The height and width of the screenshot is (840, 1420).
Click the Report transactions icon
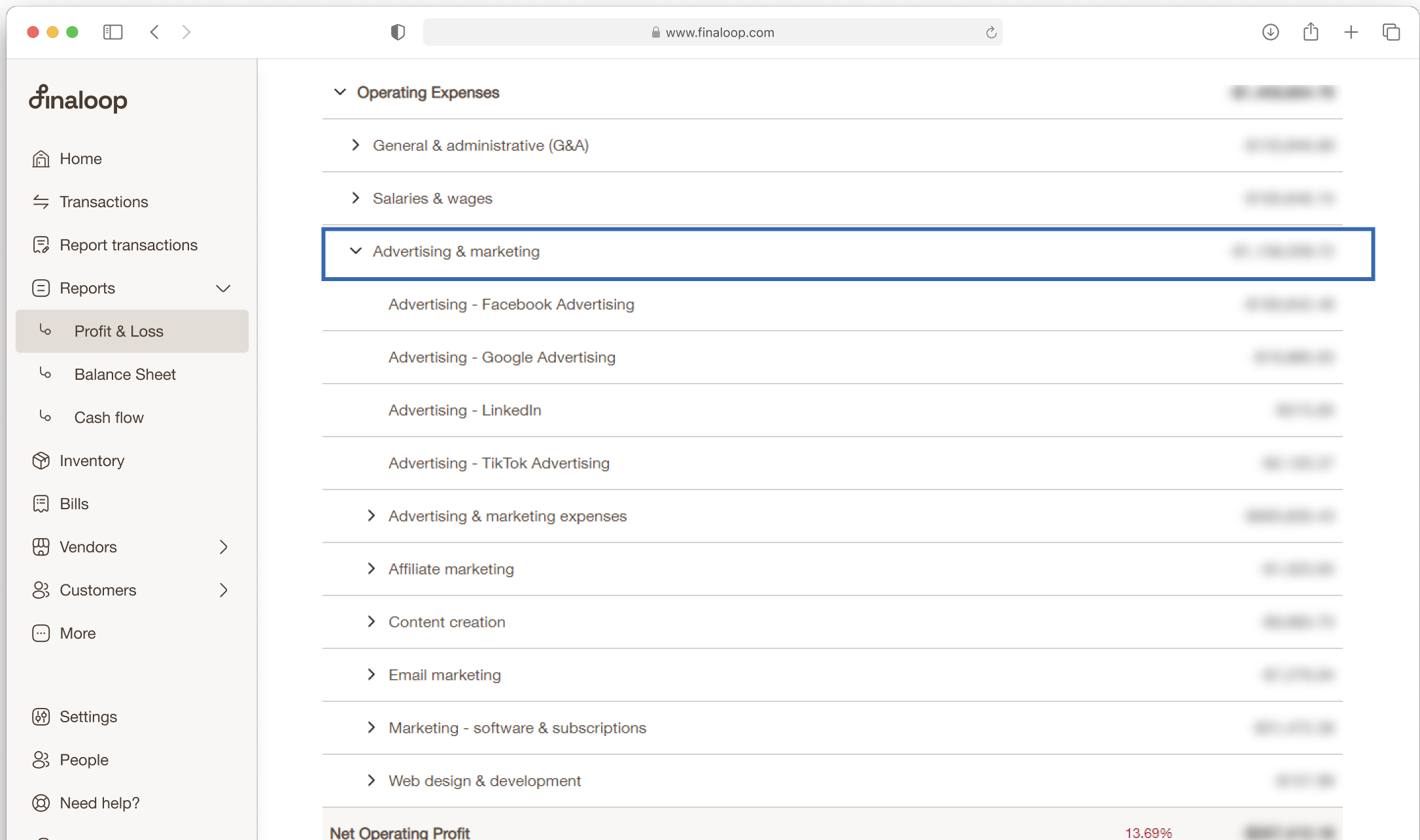pos(41,245)
